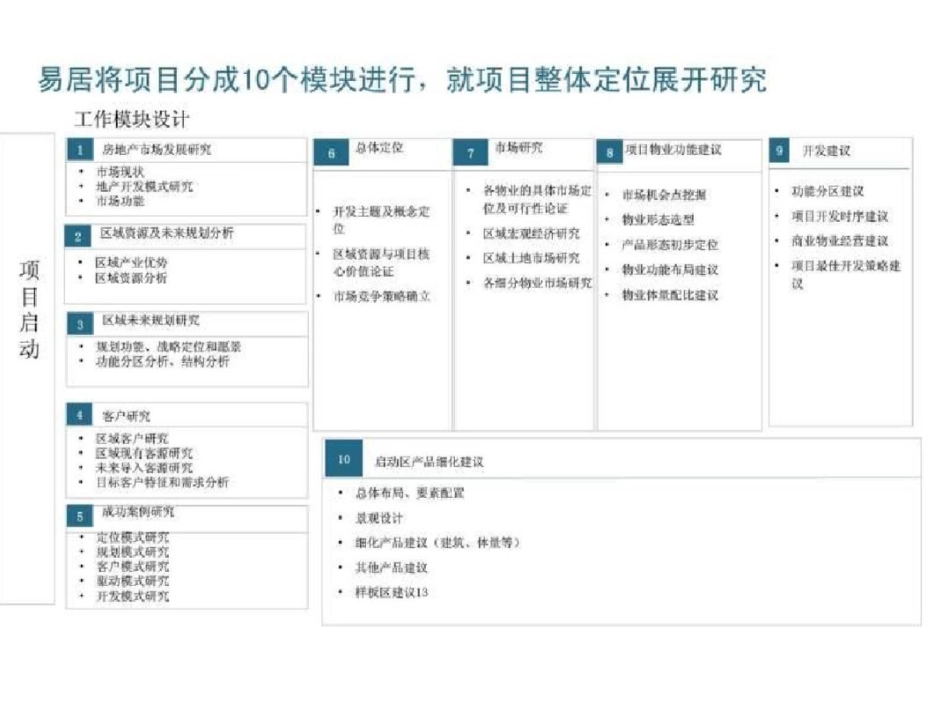
Task: Click the number 2 badge beside 区域资源及未来规划分析
Action: pyautogui.click(x=78, y=236)
